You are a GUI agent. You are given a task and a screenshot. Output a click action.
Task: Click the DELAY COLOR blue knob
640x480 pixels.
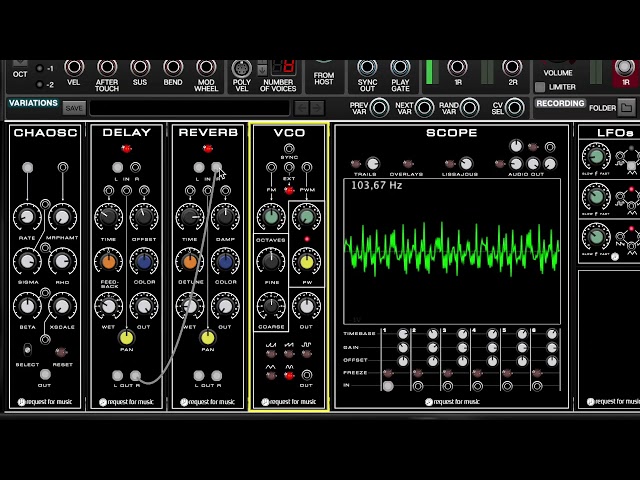pos(144,262)
